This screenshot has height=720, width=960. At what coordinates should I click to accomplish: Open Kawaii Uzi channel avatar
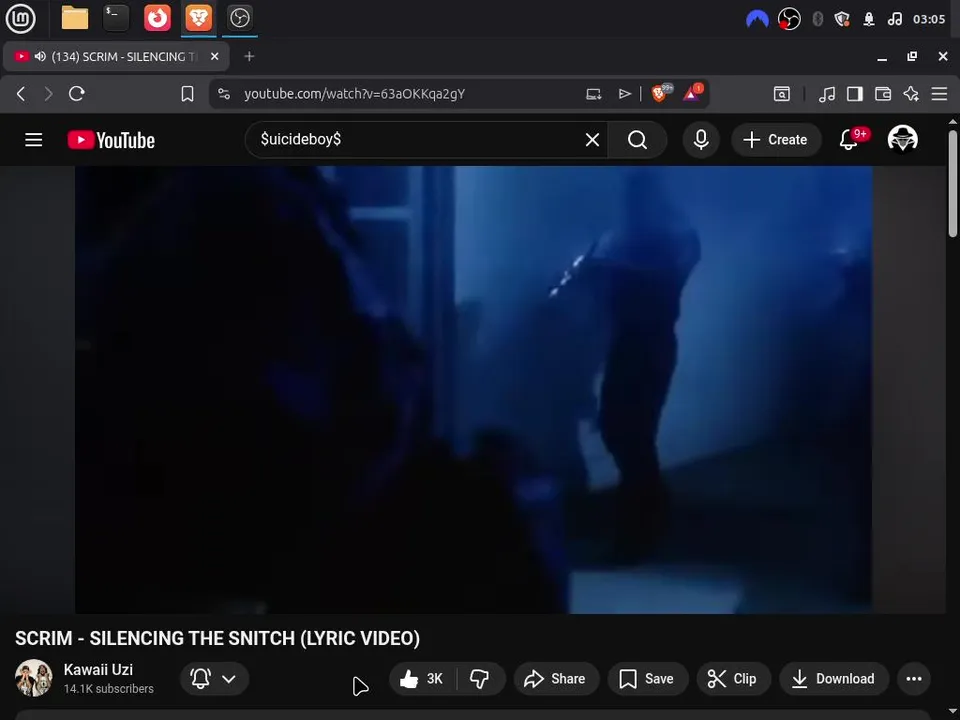34,678
